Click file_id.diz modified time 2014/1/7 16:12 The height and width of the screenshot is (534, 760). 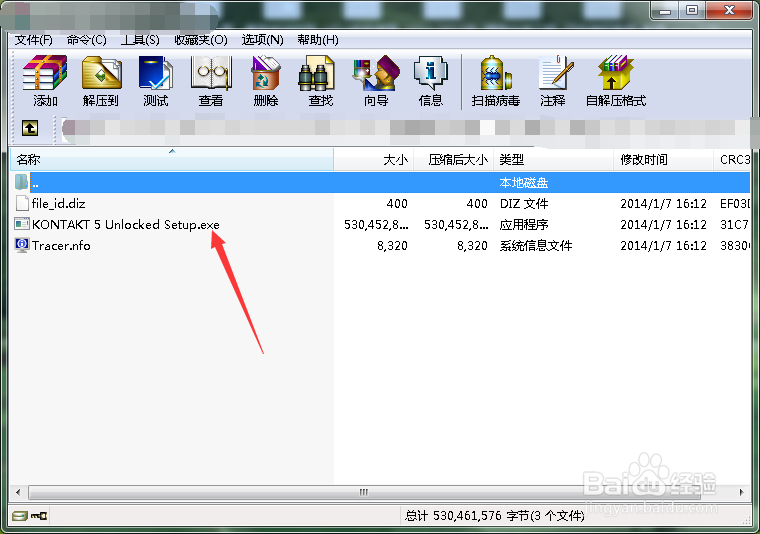[x=663, y=204]
